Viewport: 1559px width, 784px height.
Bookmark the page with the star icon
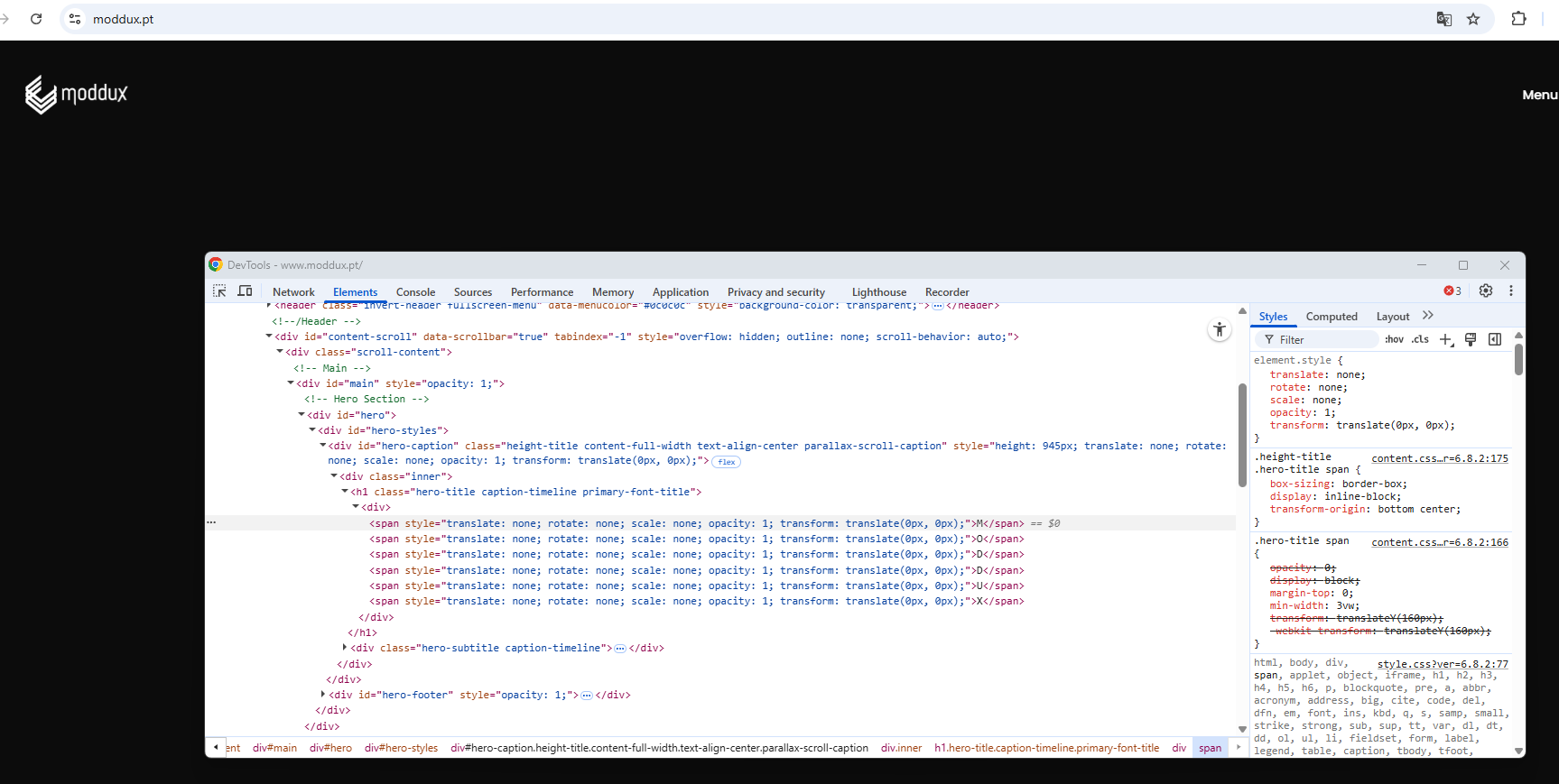[1473, 19]
